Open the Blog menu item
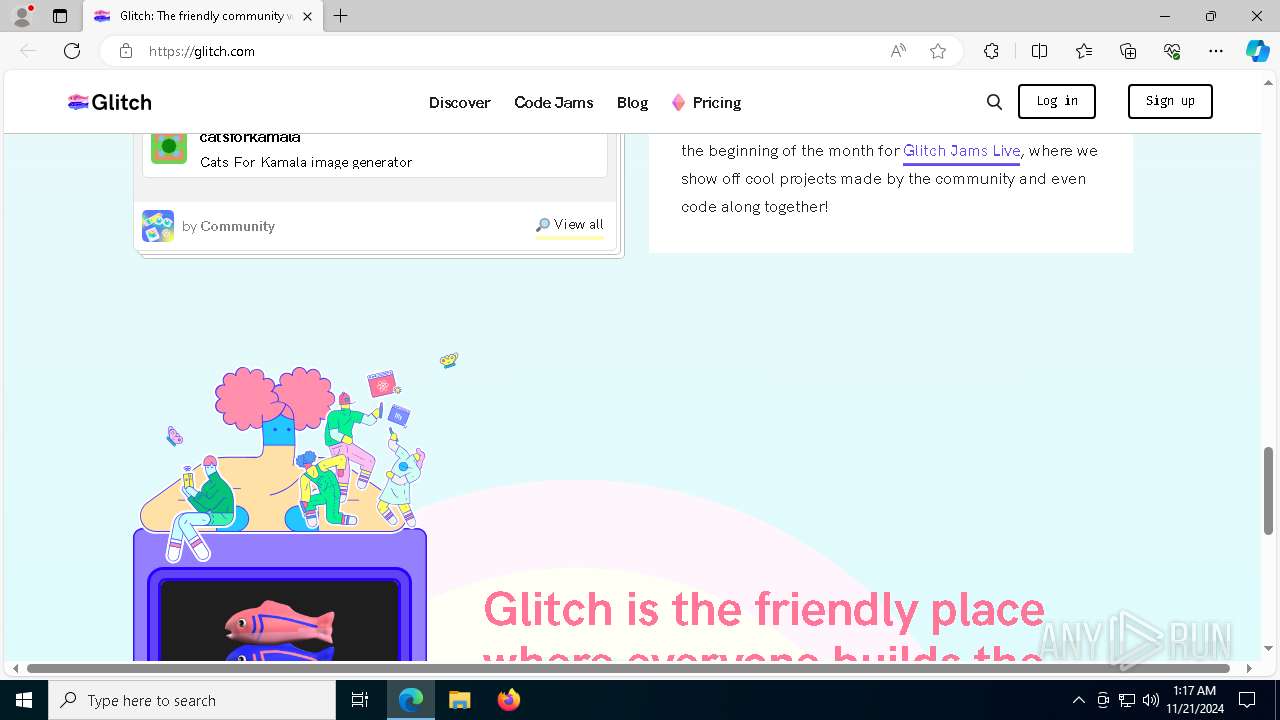This screenshot has width=1280, height=720. click(x=632, y=102)
